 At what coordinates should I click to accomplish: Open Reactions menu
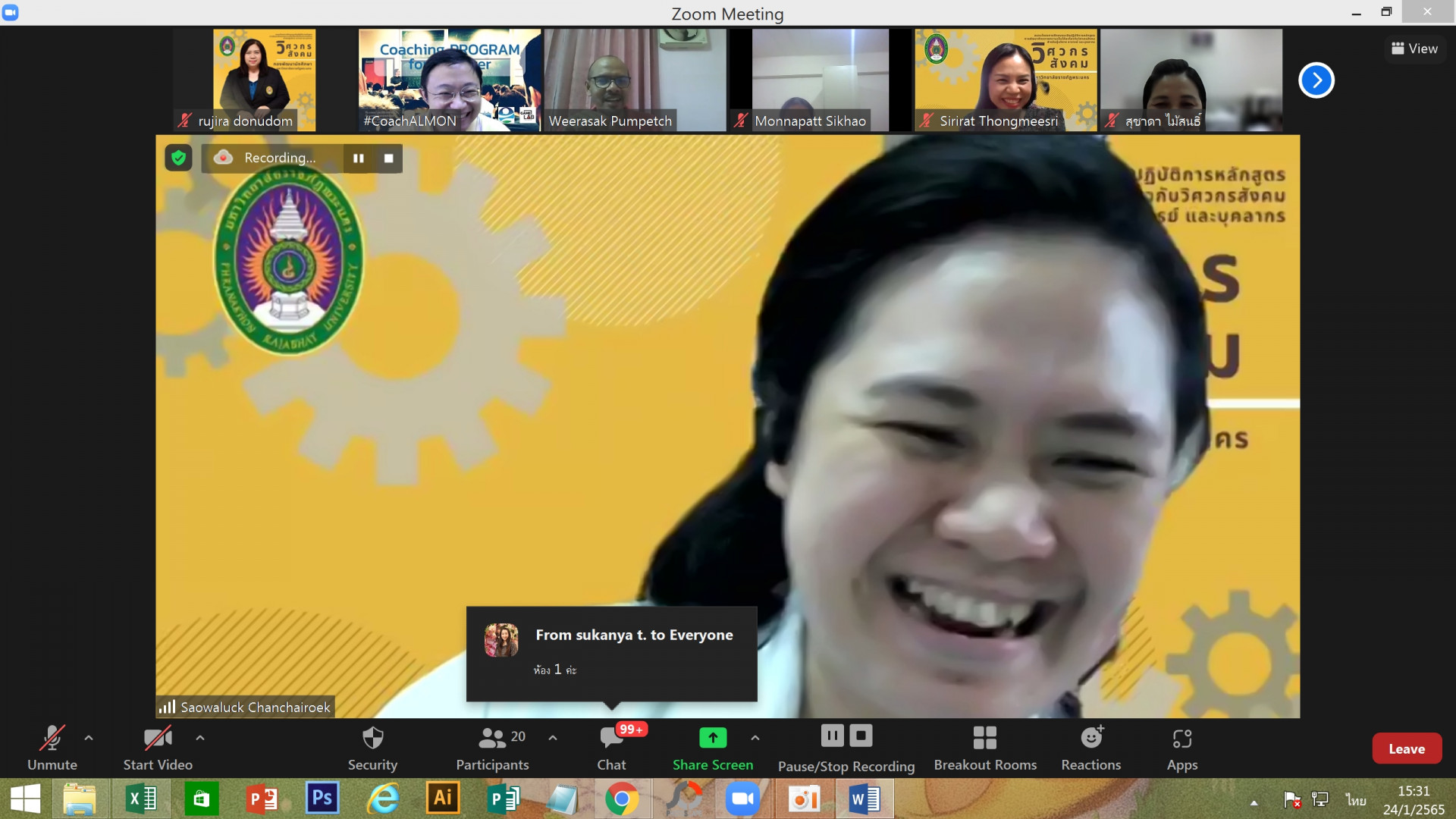coord(1091,748)
